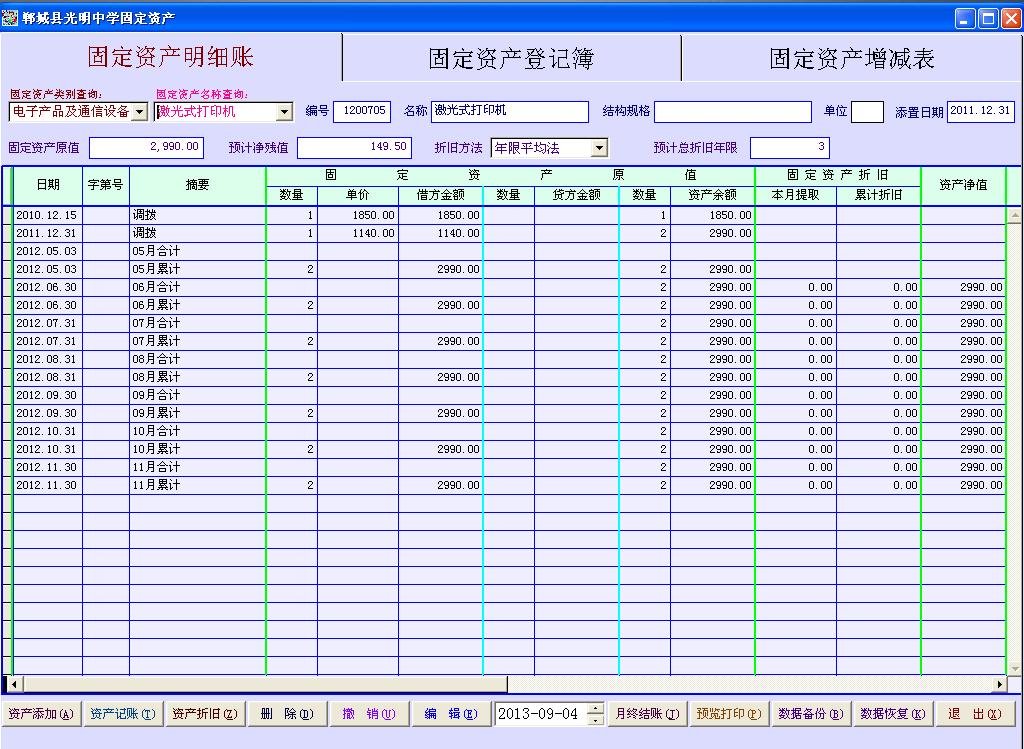Click the horizontal scrollbar right arrow
Image resolution: width=1024 pixels, height=749 pixels.
[x=999, y=684]
